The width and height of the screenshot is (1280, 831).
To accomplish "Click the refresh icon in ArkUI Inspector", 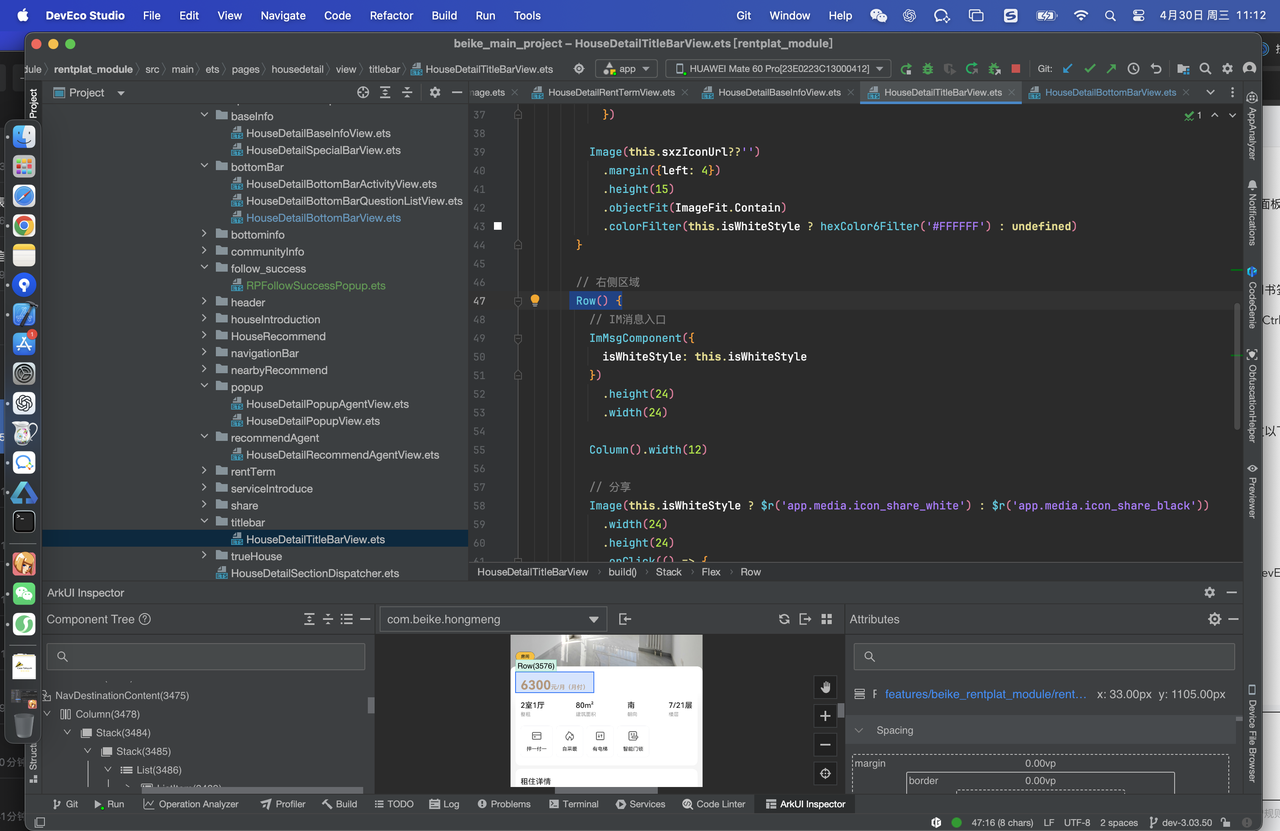I will tap(784, 619).
